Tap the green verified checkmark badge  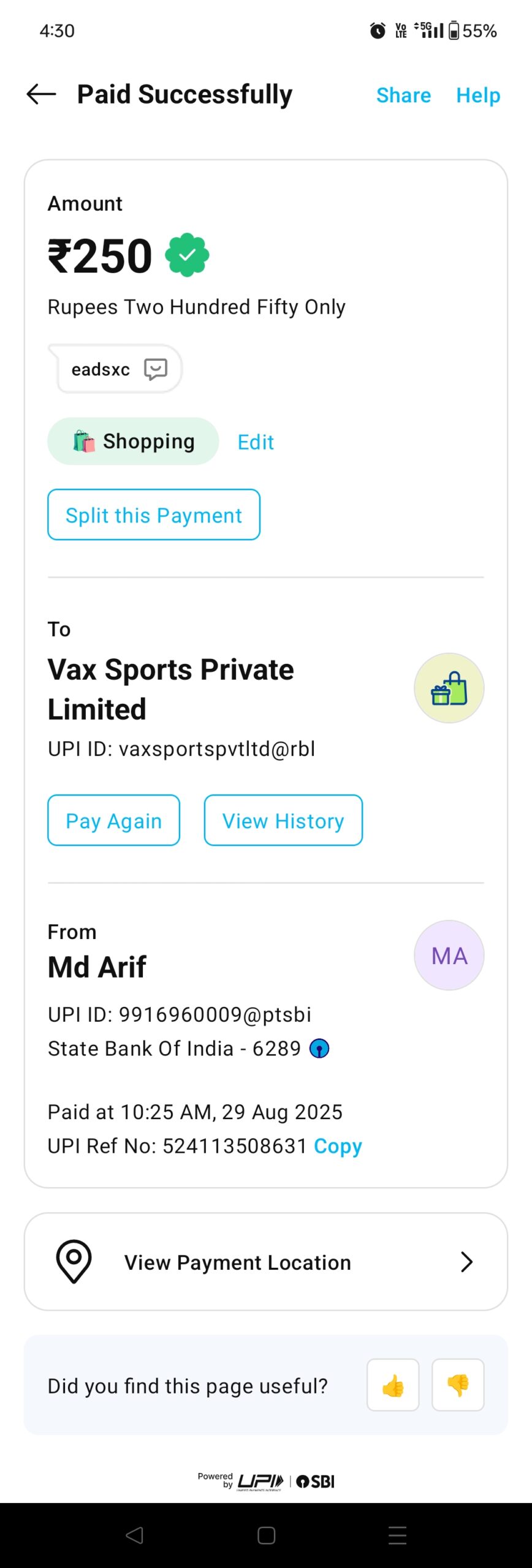tap(187, 255)
